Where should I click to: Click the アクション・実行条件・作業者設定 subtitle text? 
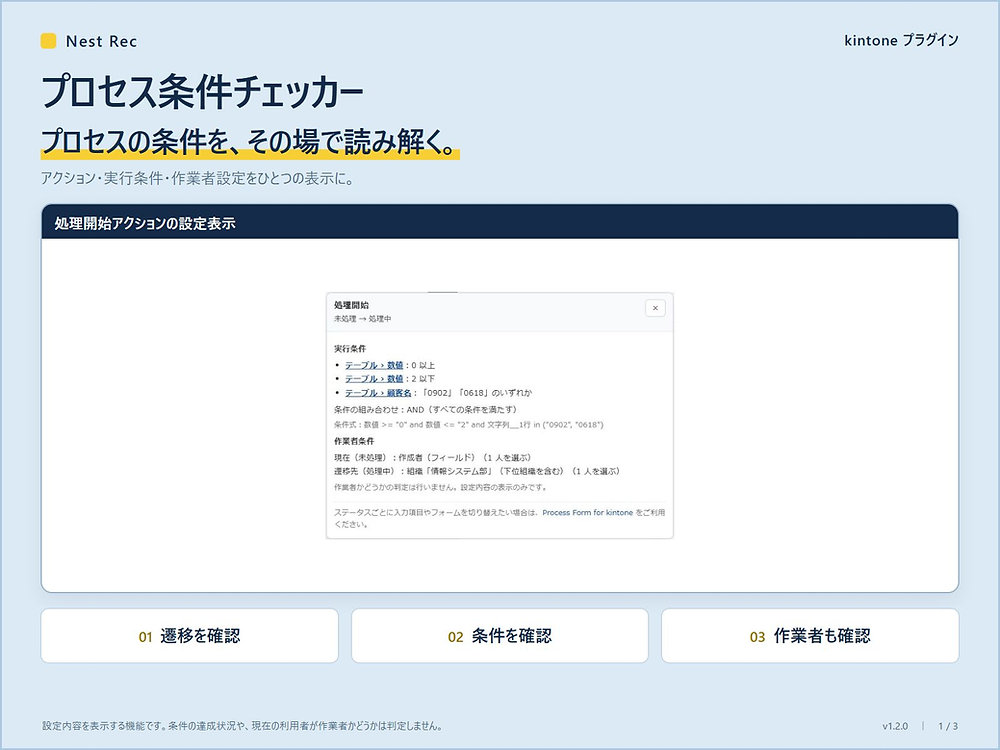pos(196,178)
